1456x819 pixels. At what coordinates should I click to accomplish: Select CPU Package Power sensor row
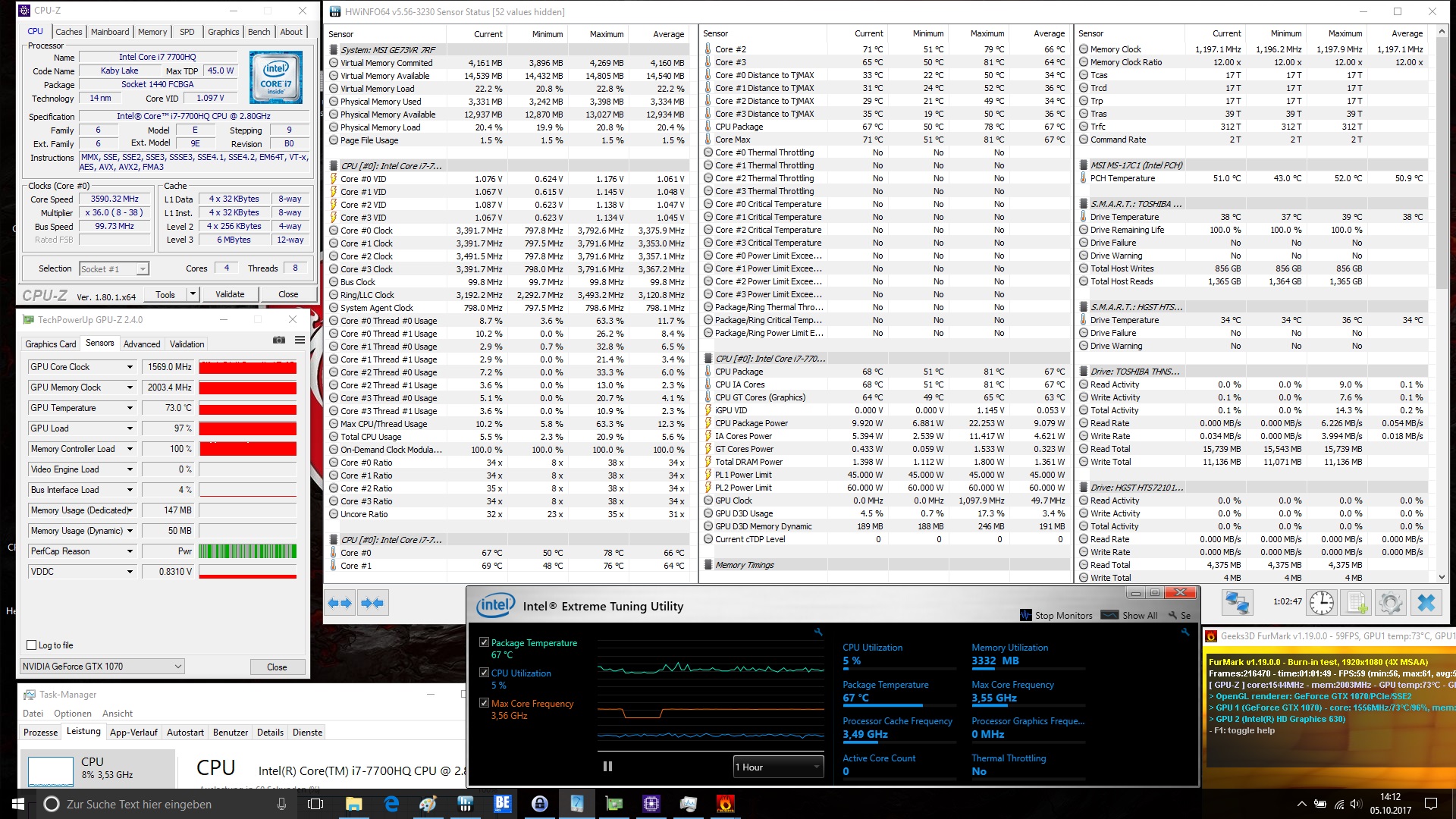[884, 423]
